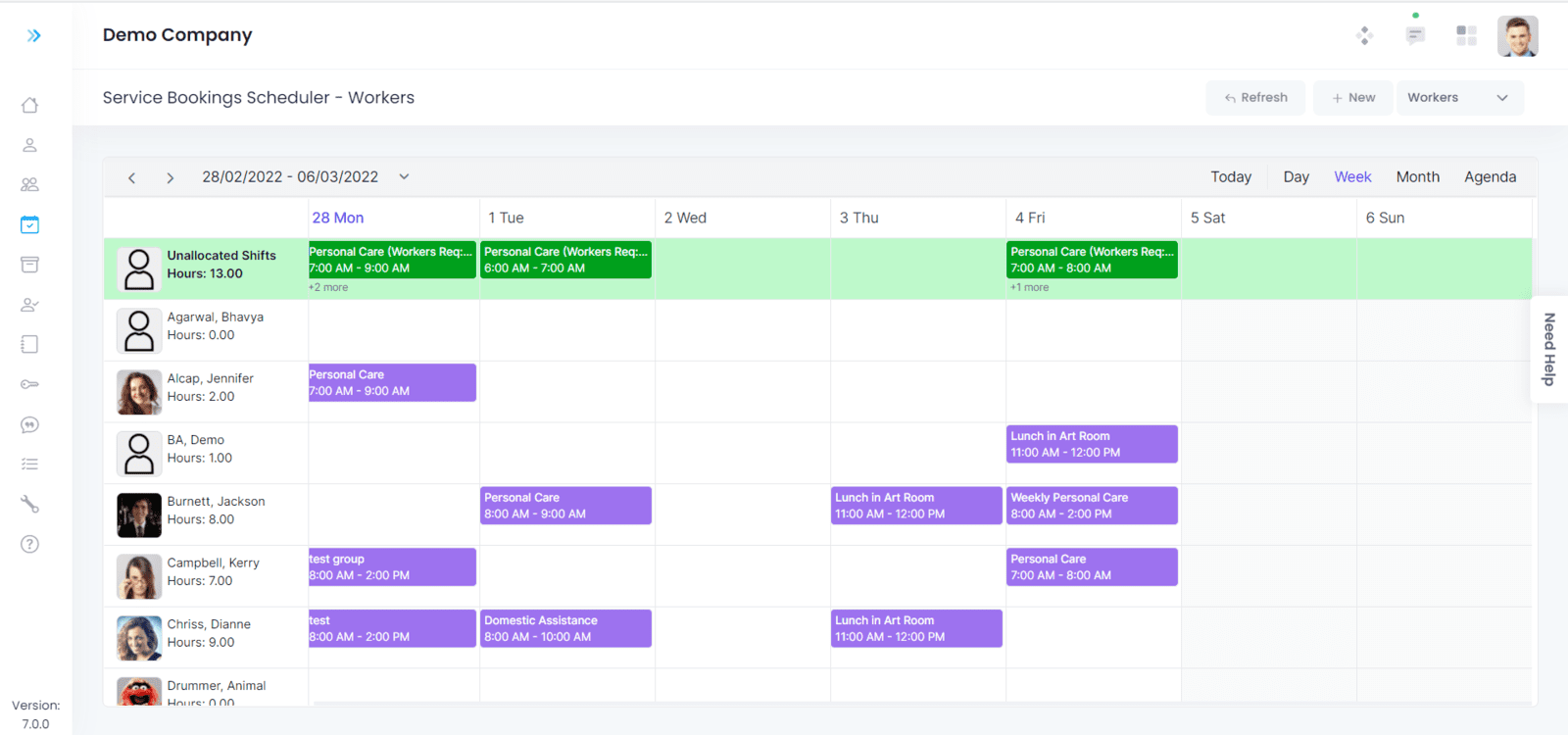Click the Refresh button
Viewport: 1568px width, 735px height.
coord(1255,98)
